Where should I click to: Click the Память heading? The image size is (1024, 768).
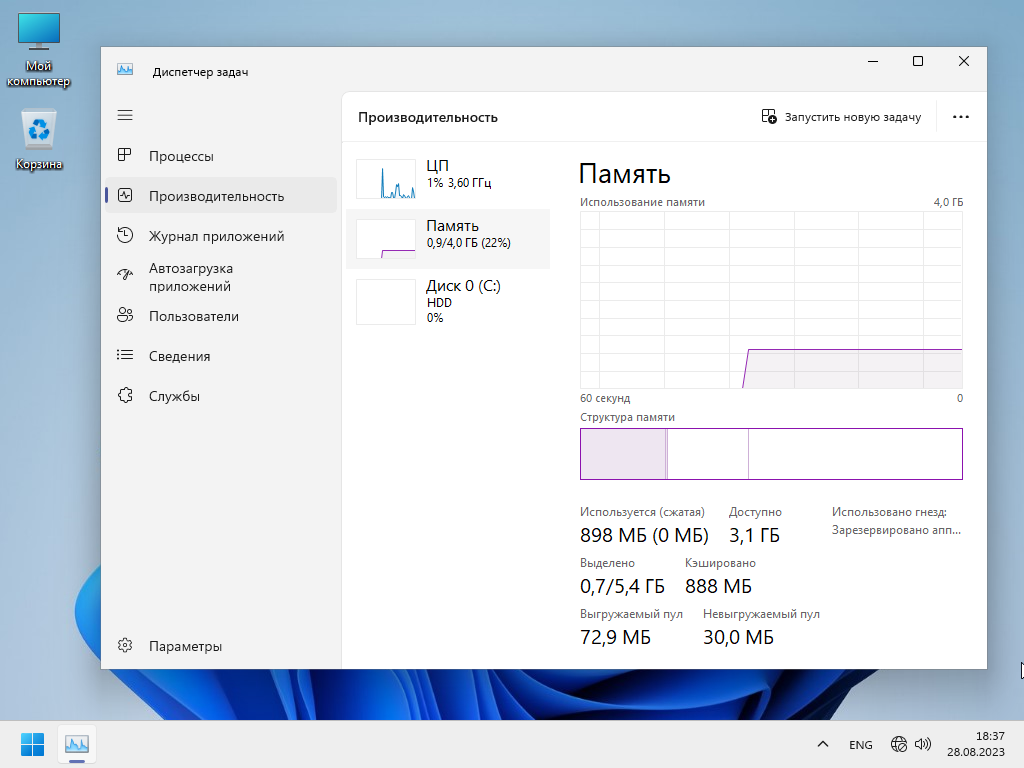[x=624, y=174]
